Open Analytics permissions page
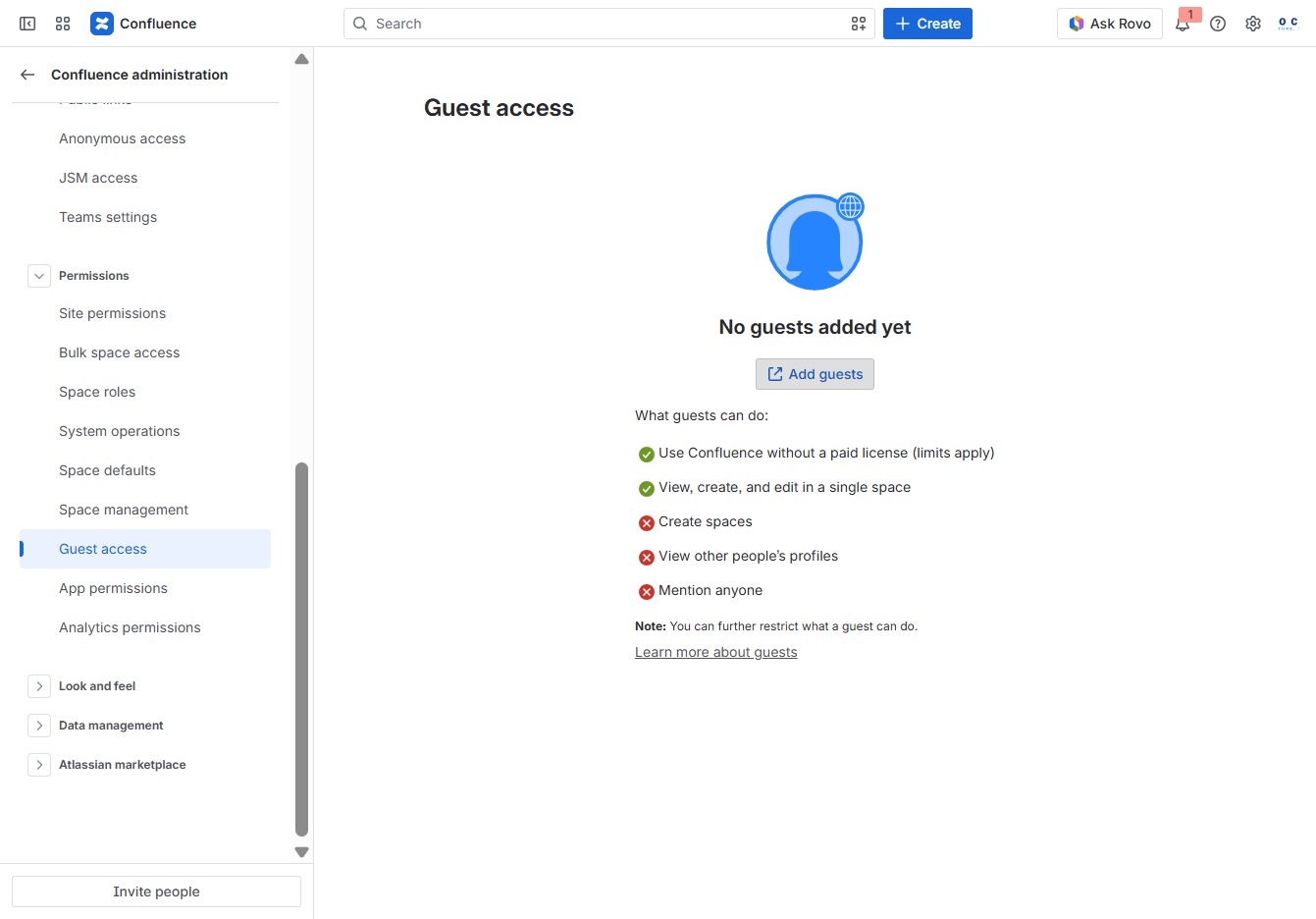The image size is (1316, 919). point(145,627)
